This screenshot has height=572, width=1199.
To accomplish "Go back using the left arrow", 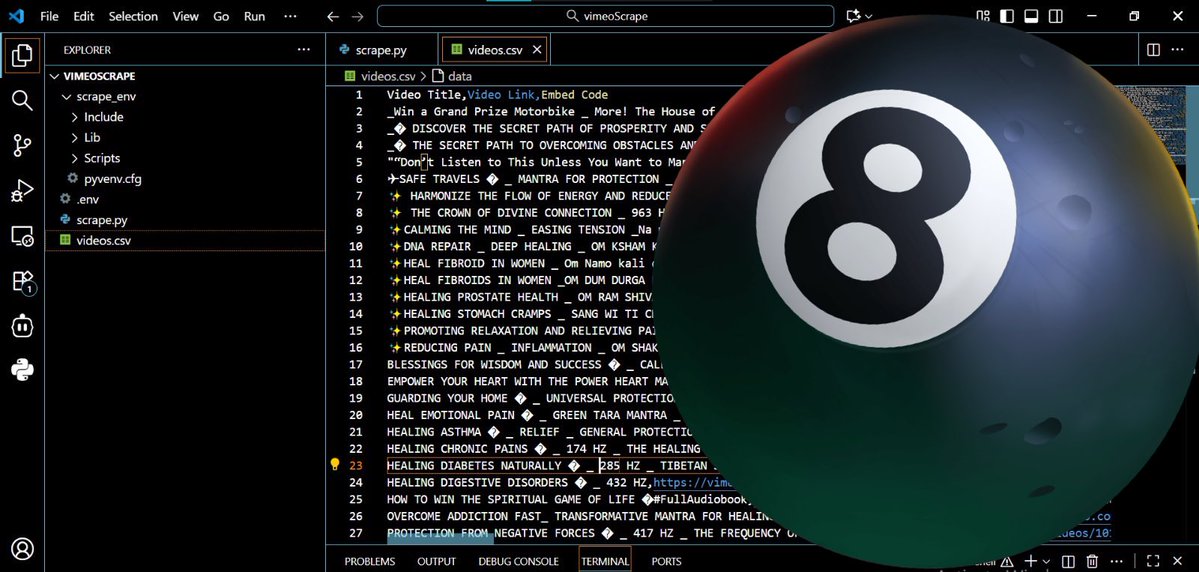I will 333,16.
